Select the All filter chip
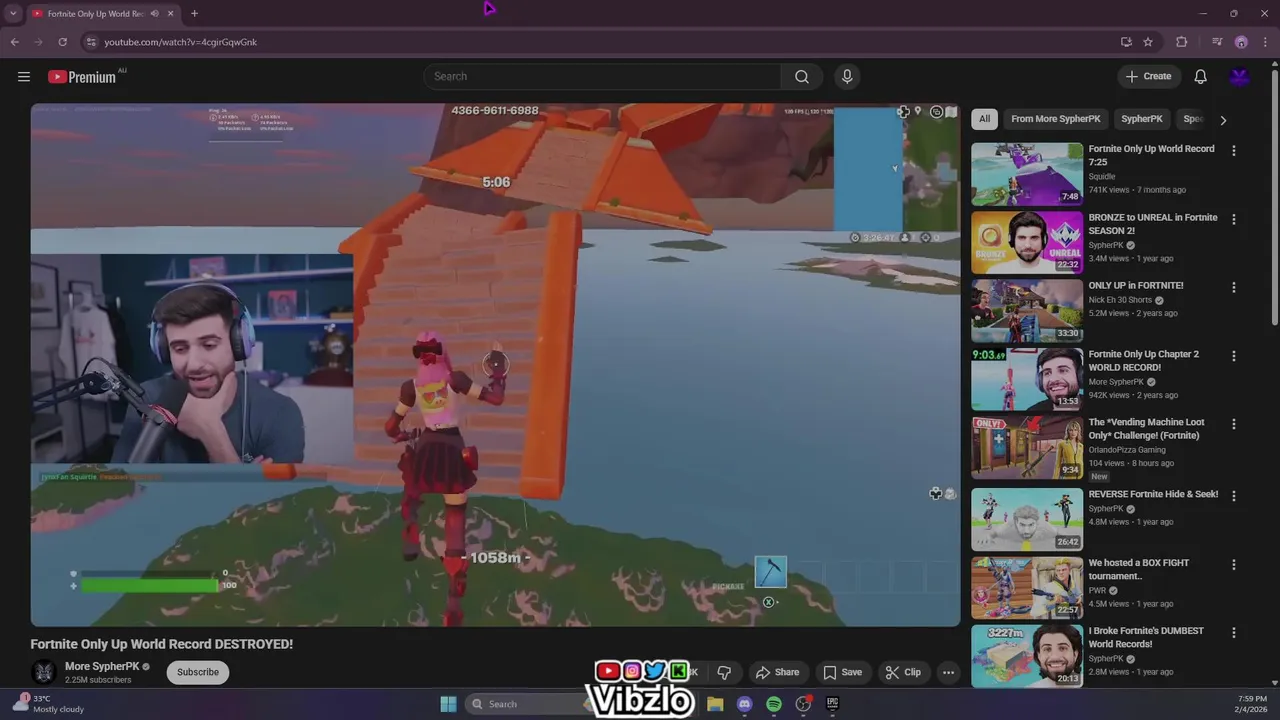The height and width of the screenshot is (720, 1280). click(984, 119)
